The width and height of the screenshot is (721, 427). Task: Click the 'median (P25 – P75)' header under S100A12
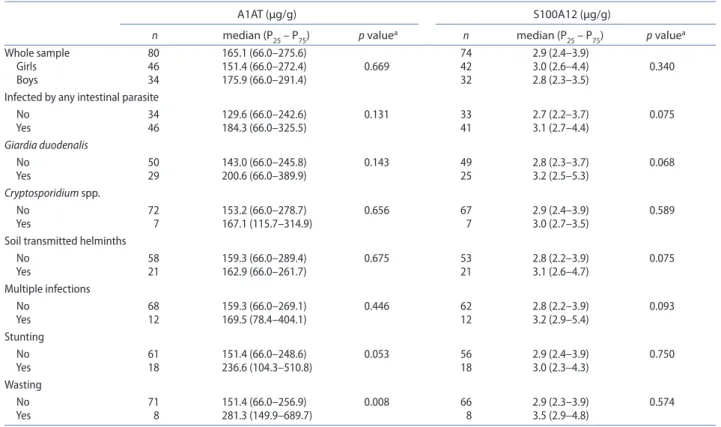pyautogui.click(x=560, y=36)
